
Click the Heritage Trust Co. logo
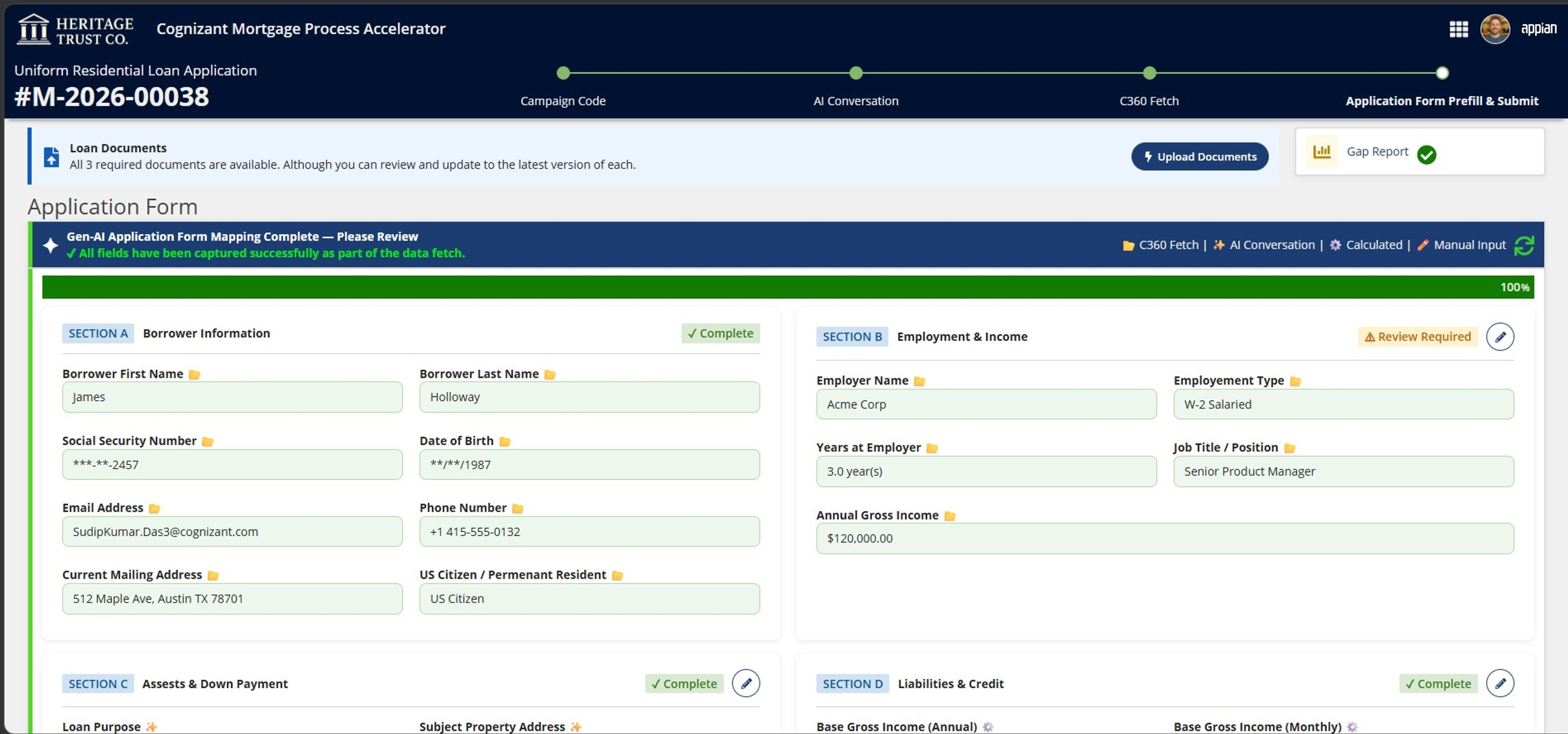[76, 30]
